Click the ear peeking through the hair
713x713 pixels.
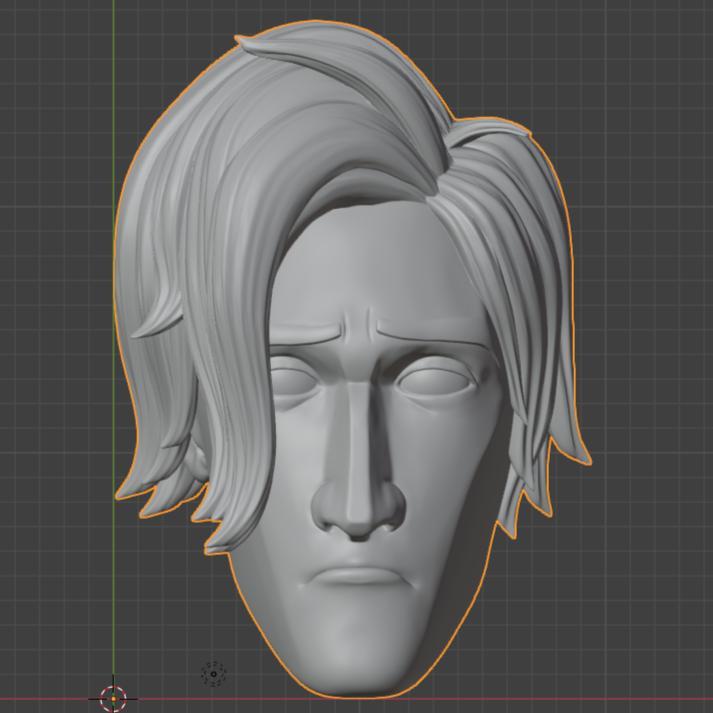click(198, 462)
